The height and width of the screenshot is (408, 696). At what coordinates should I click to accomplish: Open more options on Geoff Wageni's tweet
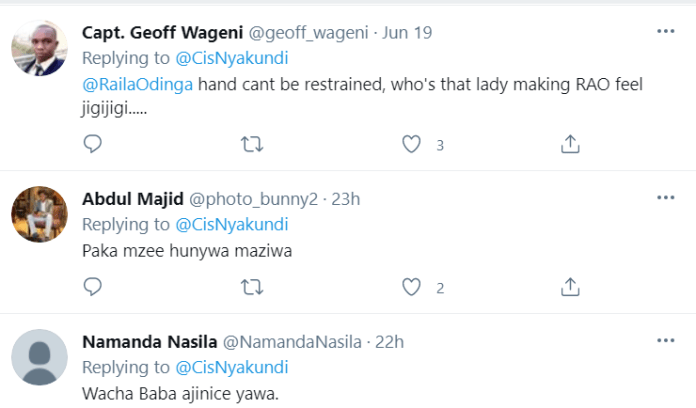[665, 32]
